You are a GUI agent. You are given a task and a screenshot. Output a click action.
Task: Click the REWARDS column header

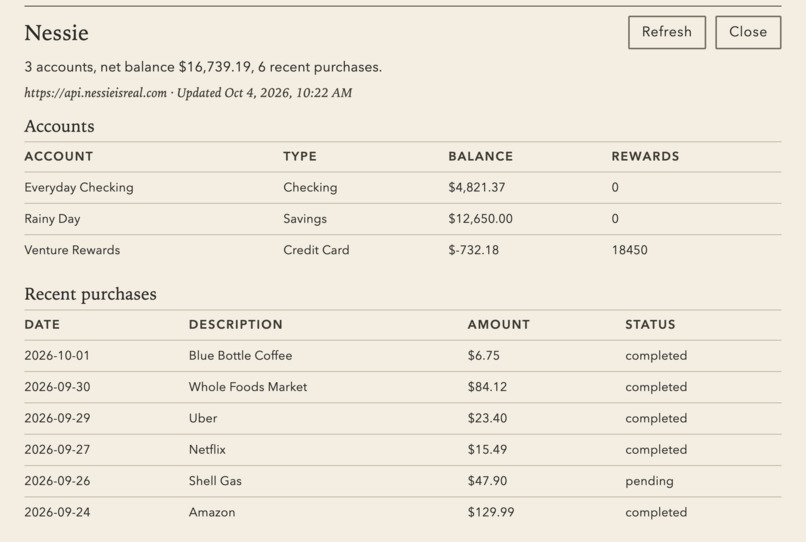[x=645, y=156]
